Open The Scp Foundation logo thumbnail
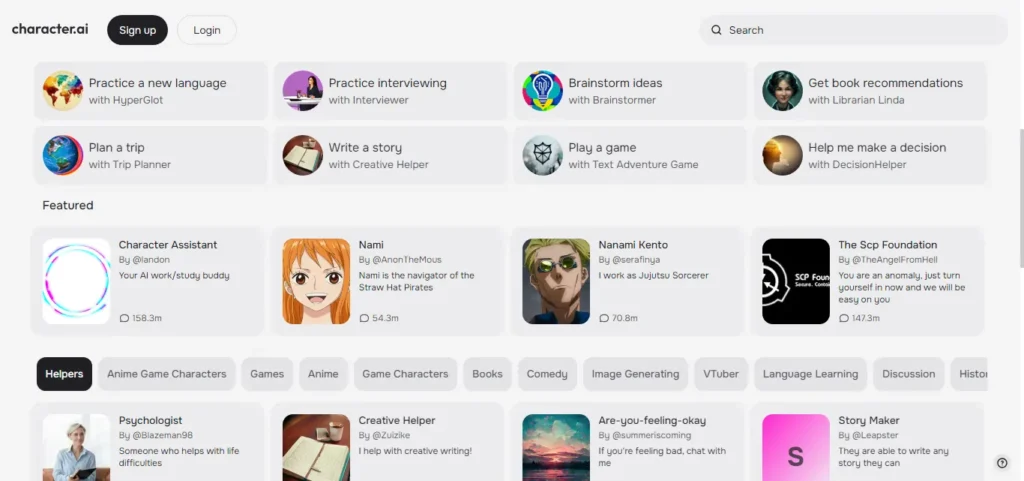The height and width of the screenshot is (481, 1024). click(796, 281)
